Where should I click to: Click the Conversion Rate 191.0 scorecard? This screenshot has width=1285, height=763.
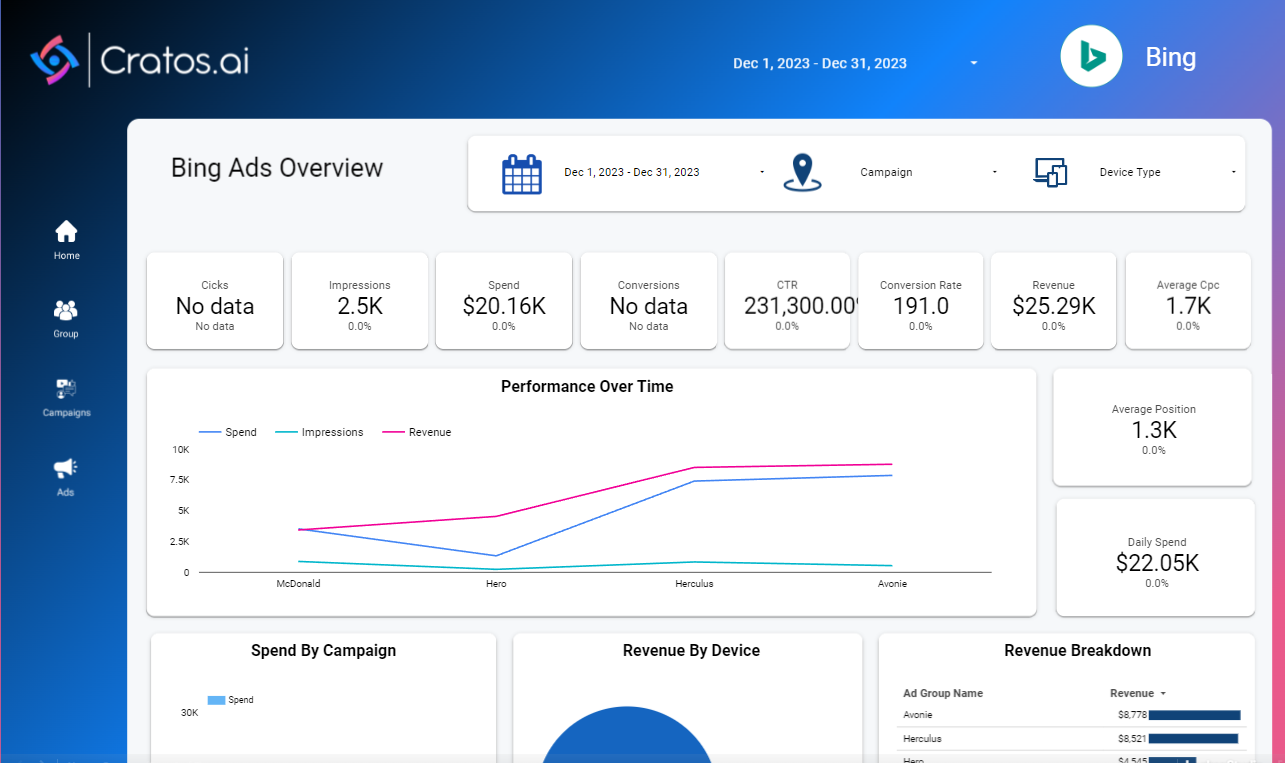coord(921,301)
